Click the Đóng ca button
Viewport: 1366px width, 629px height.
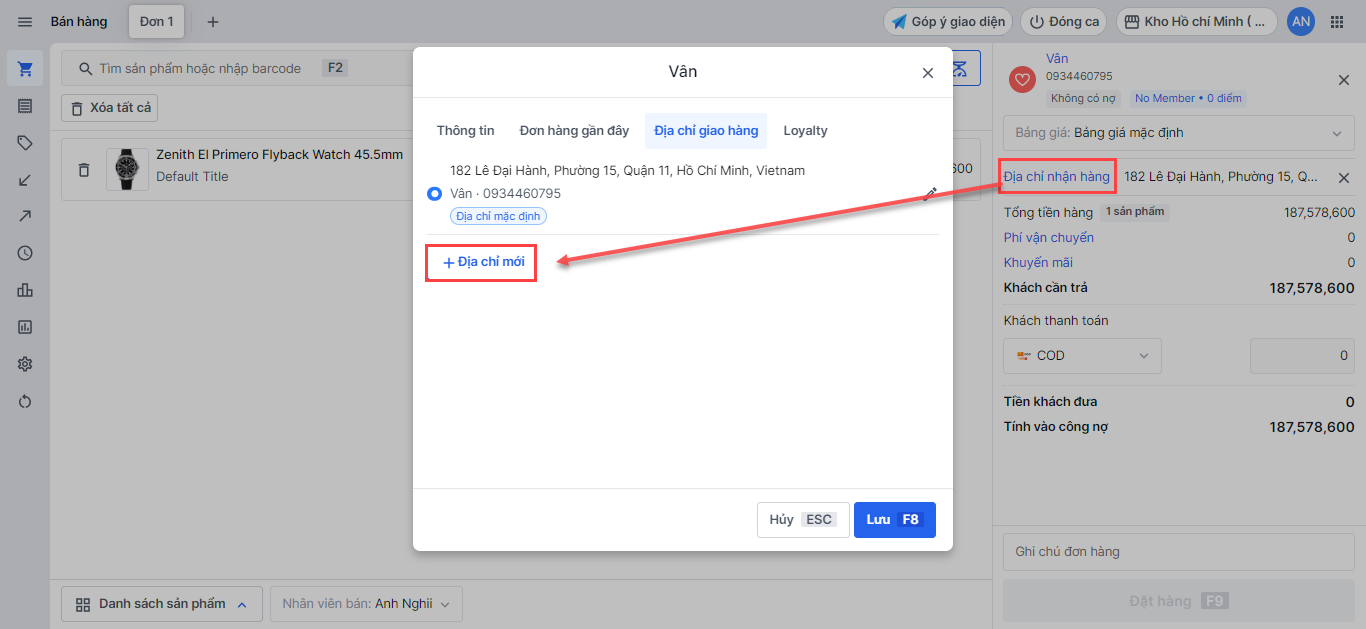pos(1064,22)
